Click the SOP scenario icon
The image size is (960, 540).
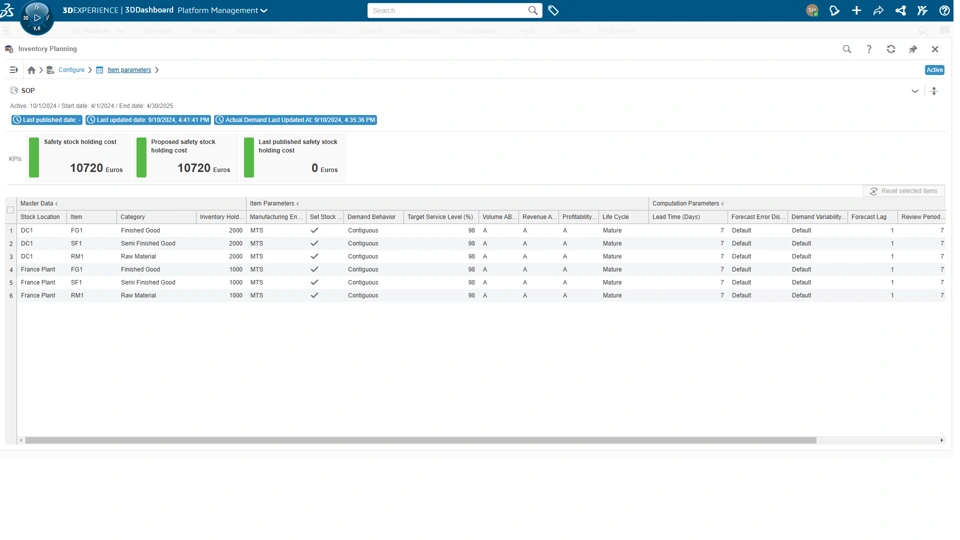13,90
